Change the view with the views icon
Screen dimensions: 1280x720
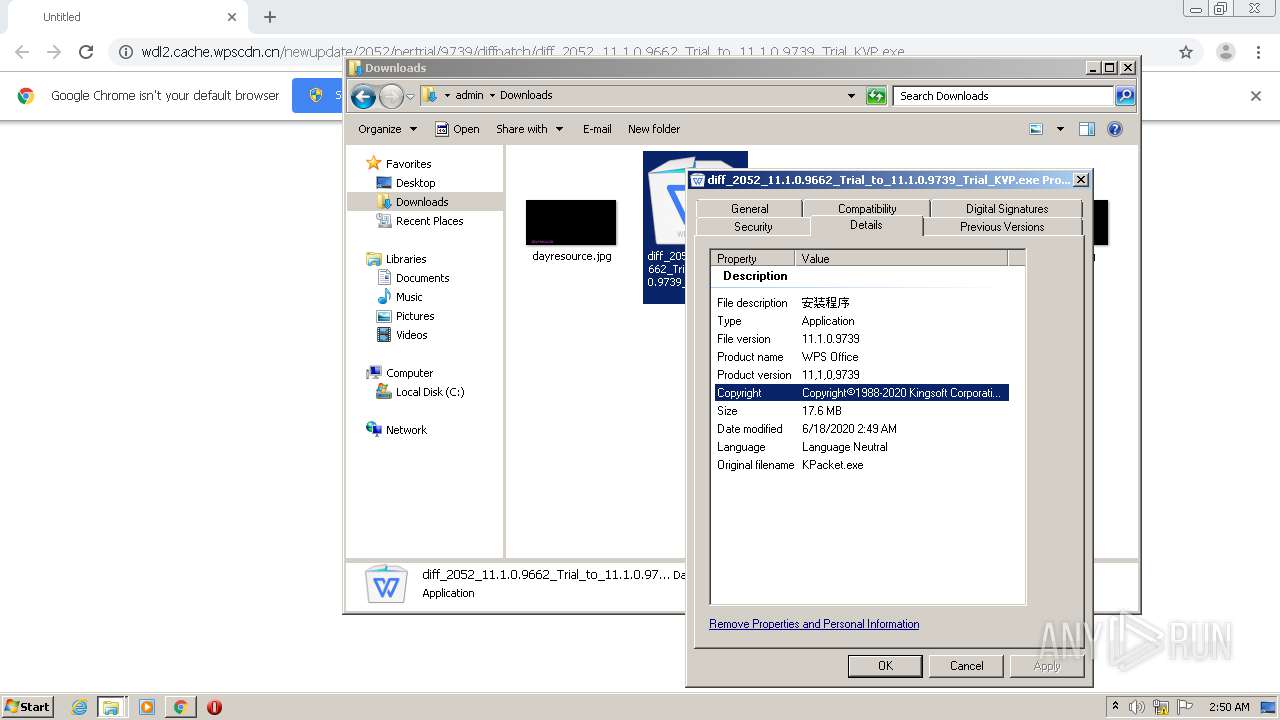click(x=1036, y=129)
